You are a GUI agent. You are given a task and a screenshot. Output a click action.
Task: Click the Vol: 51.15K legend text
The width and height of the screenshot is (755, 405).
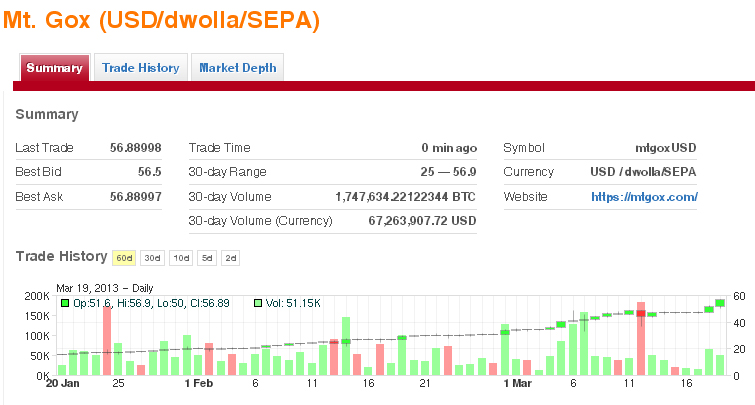293,303
